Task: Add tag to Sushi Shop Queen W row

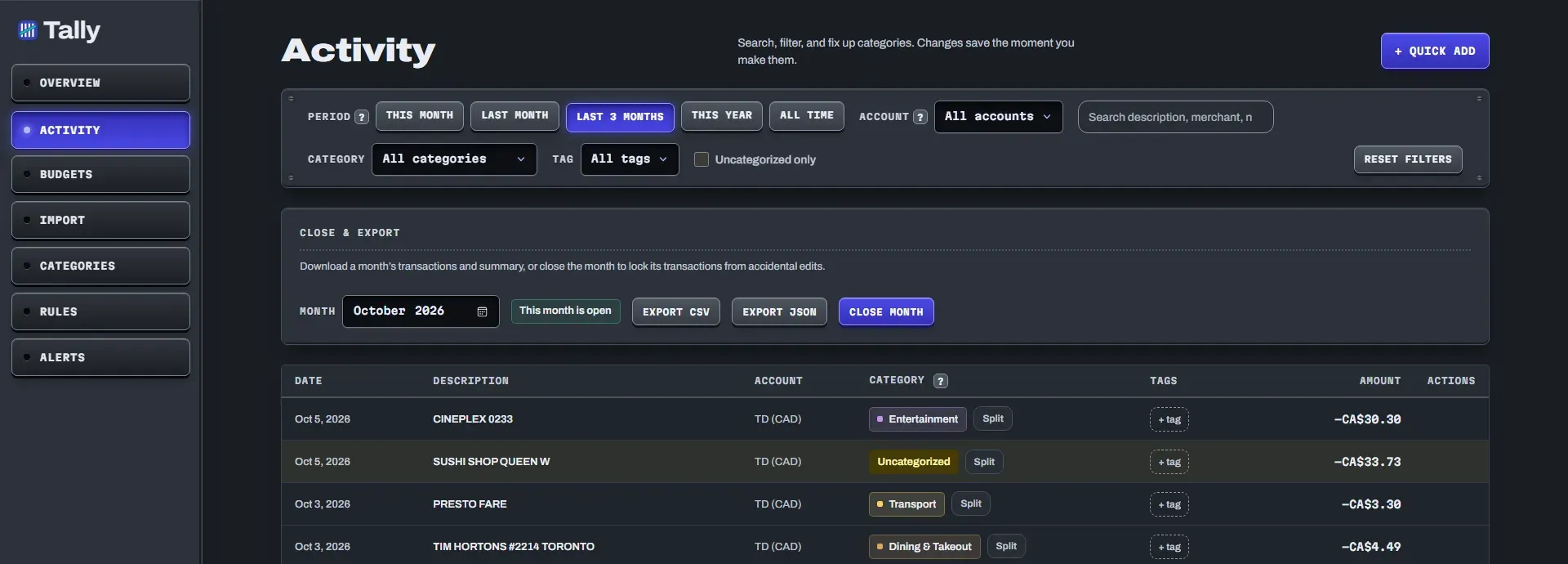Action: [1169, 462]
